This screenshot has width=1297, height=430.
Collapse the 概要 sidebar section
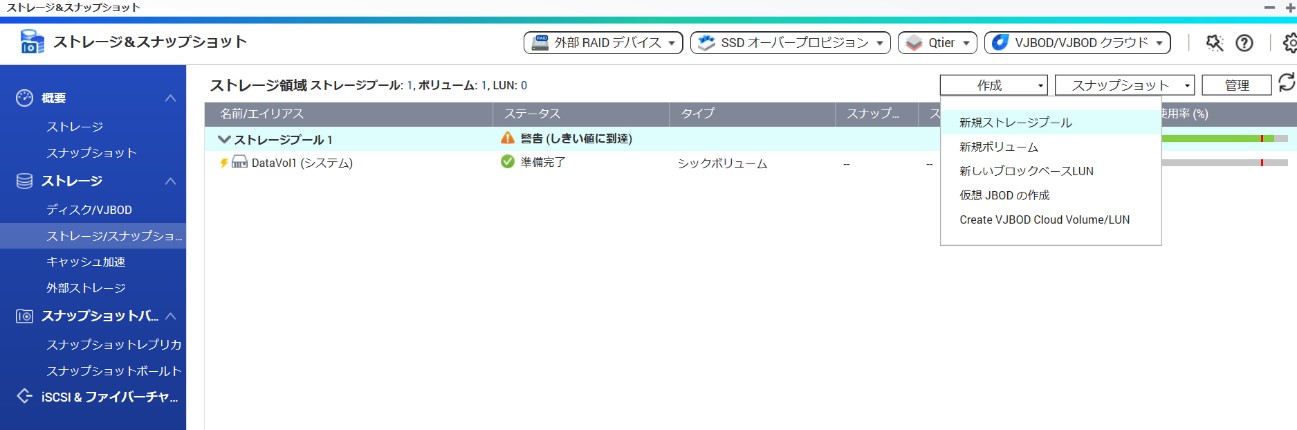click(x=171, y=98)
